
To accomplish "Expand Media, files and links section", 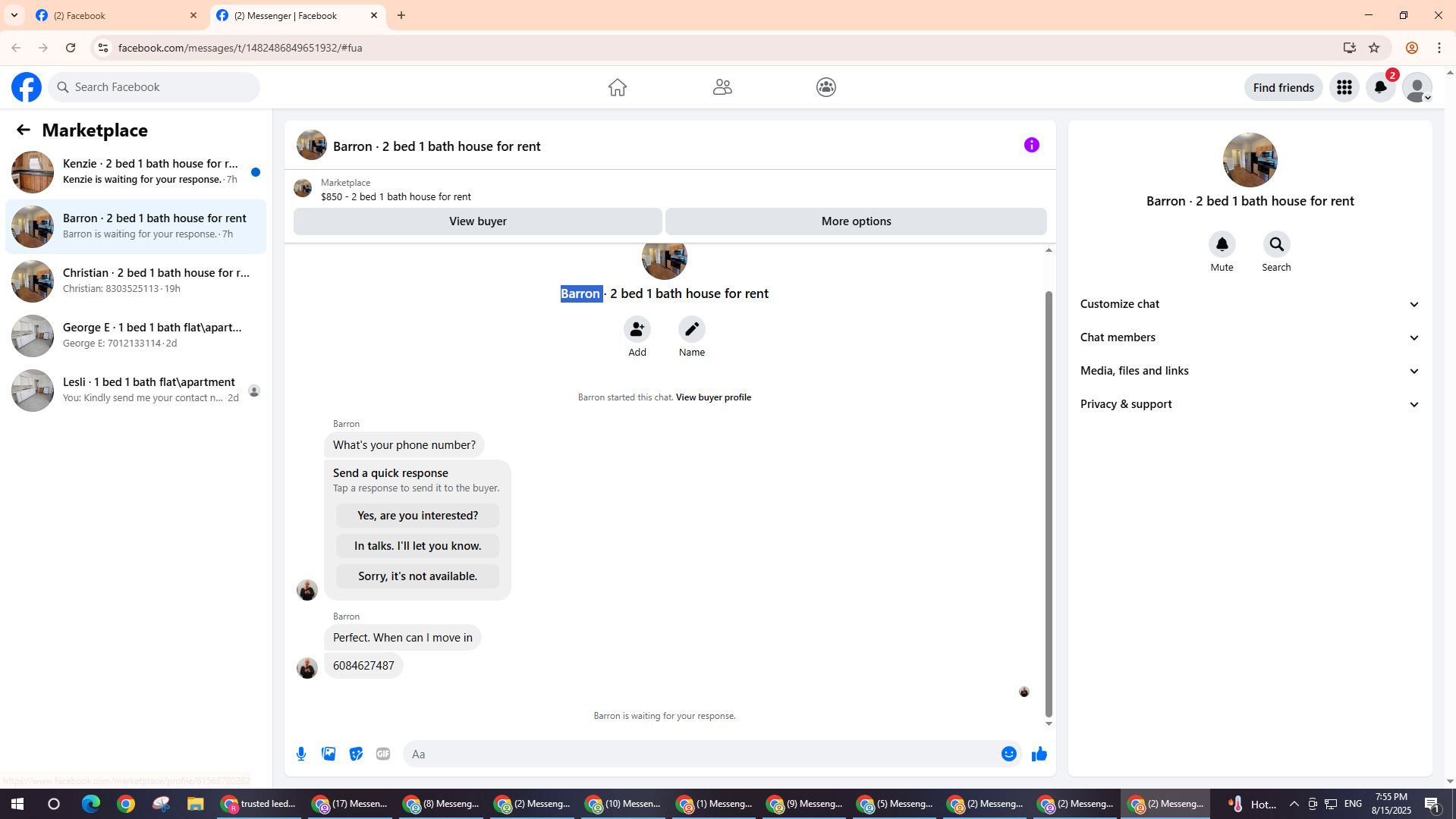I will pos(1250,371).
